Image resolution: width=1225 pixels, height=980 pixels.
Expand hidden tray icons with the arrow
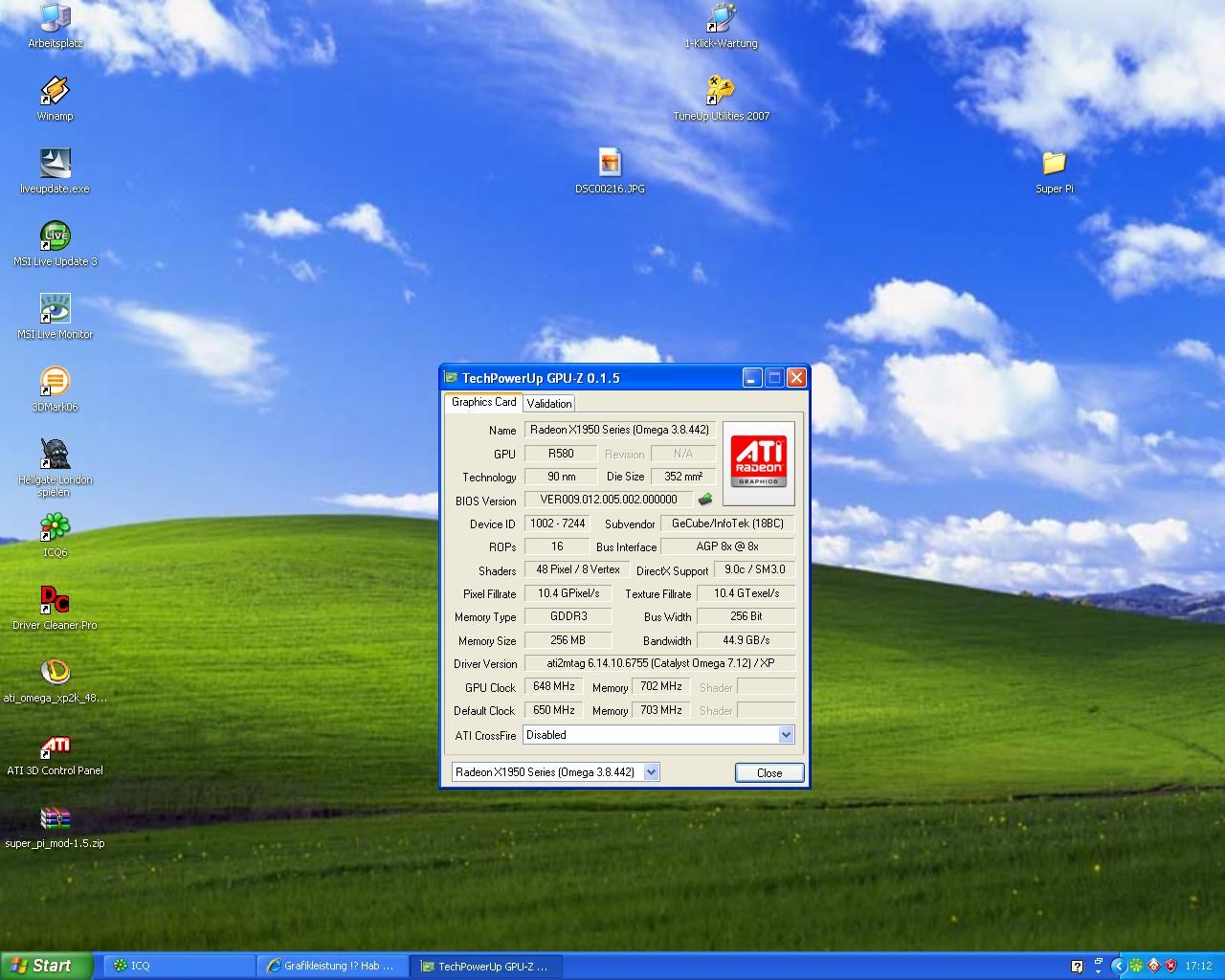click(1117, 966)
